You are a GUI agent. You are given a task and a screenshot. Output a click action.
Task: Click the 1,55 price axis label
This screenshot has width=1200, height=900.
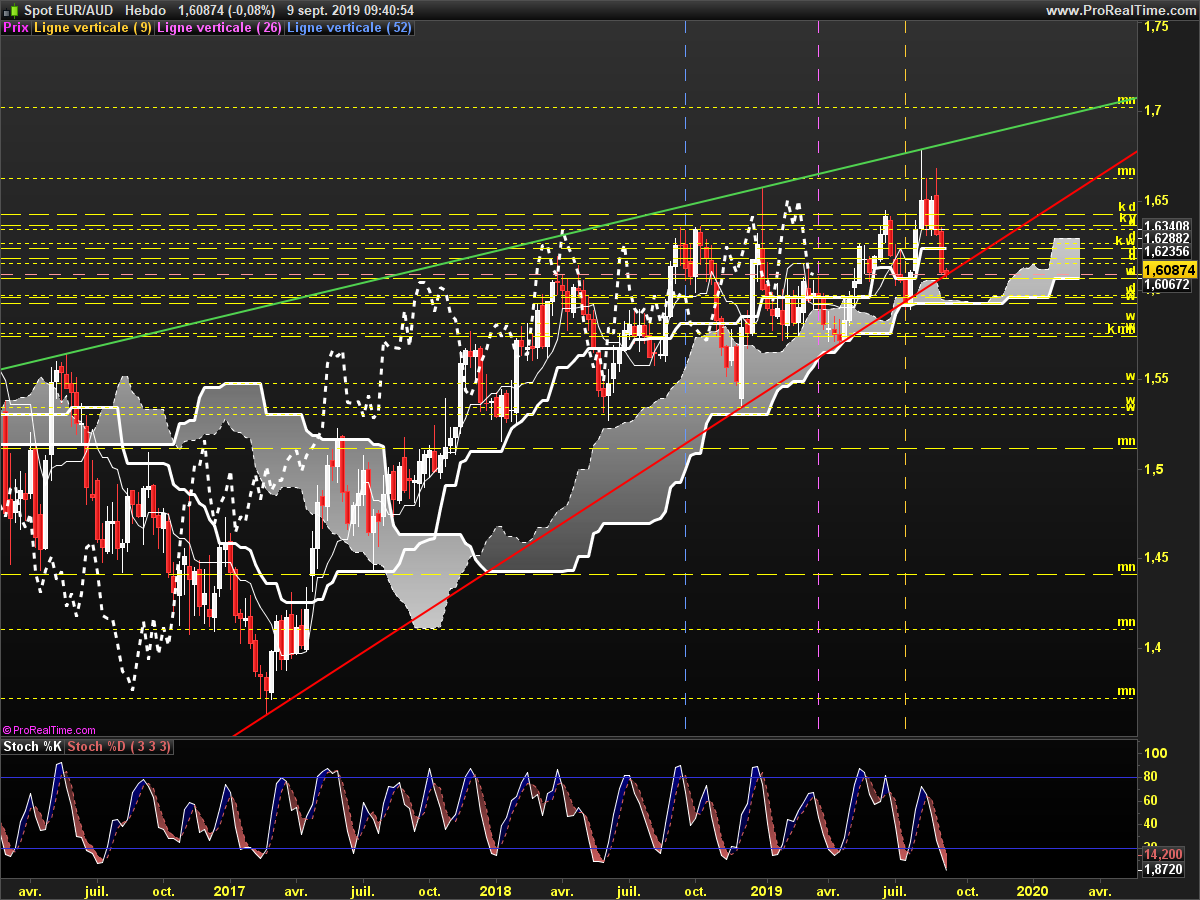(x=1155, y=379)
